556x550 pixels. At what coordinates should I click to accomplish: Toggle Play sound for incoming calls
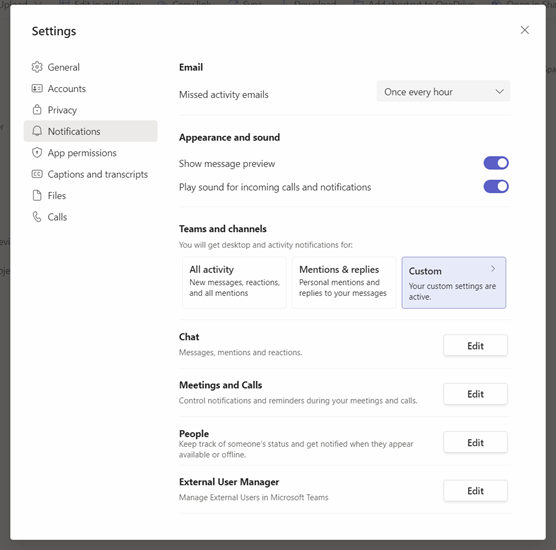coord(496,187)
